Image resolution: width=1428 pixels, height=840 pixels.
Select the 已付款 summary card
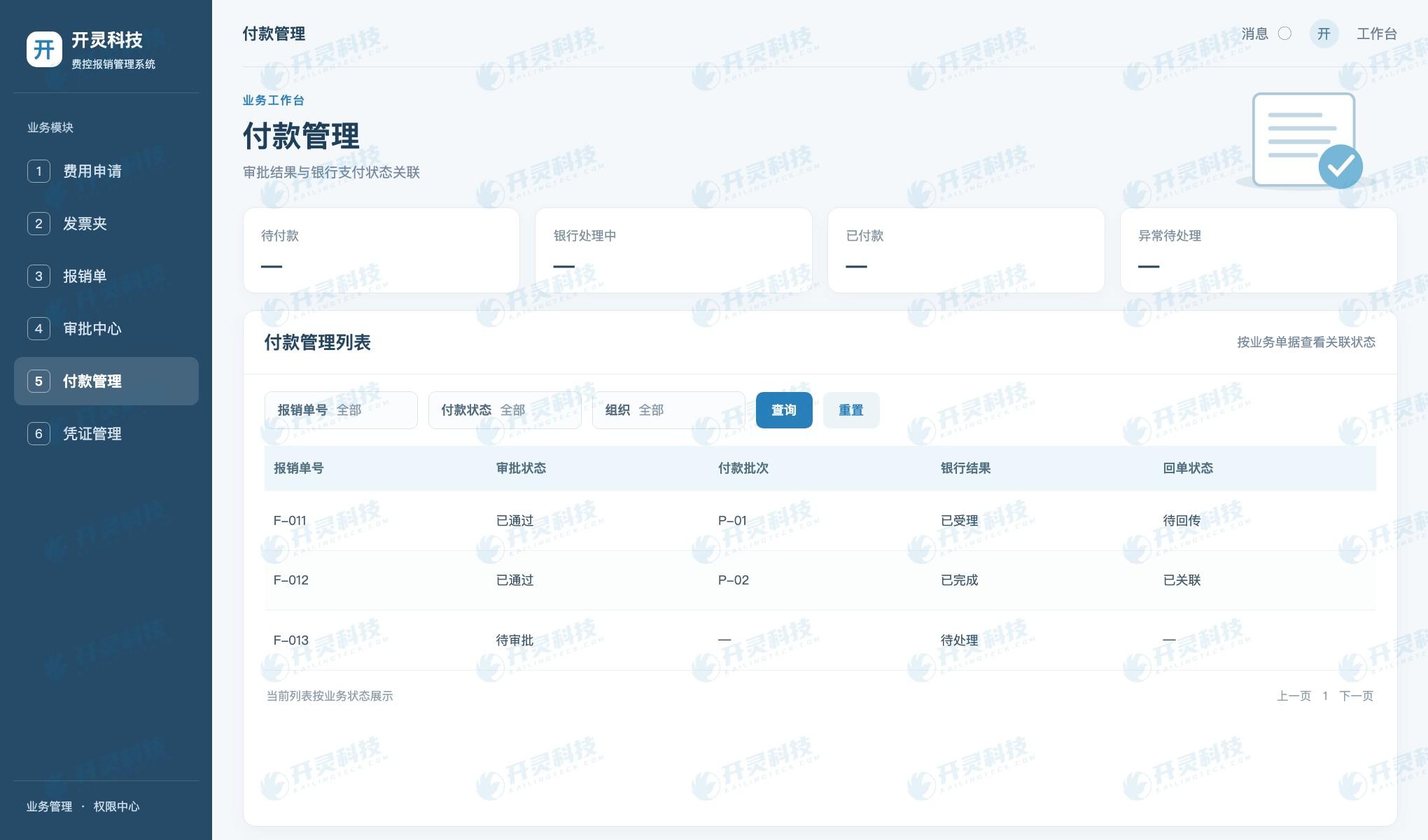pyautogui.click(x=966, y=251)
